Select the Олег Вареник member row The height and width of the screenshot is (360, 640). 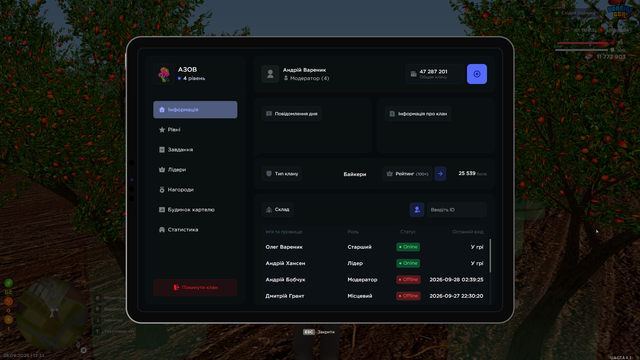(374, 247)
